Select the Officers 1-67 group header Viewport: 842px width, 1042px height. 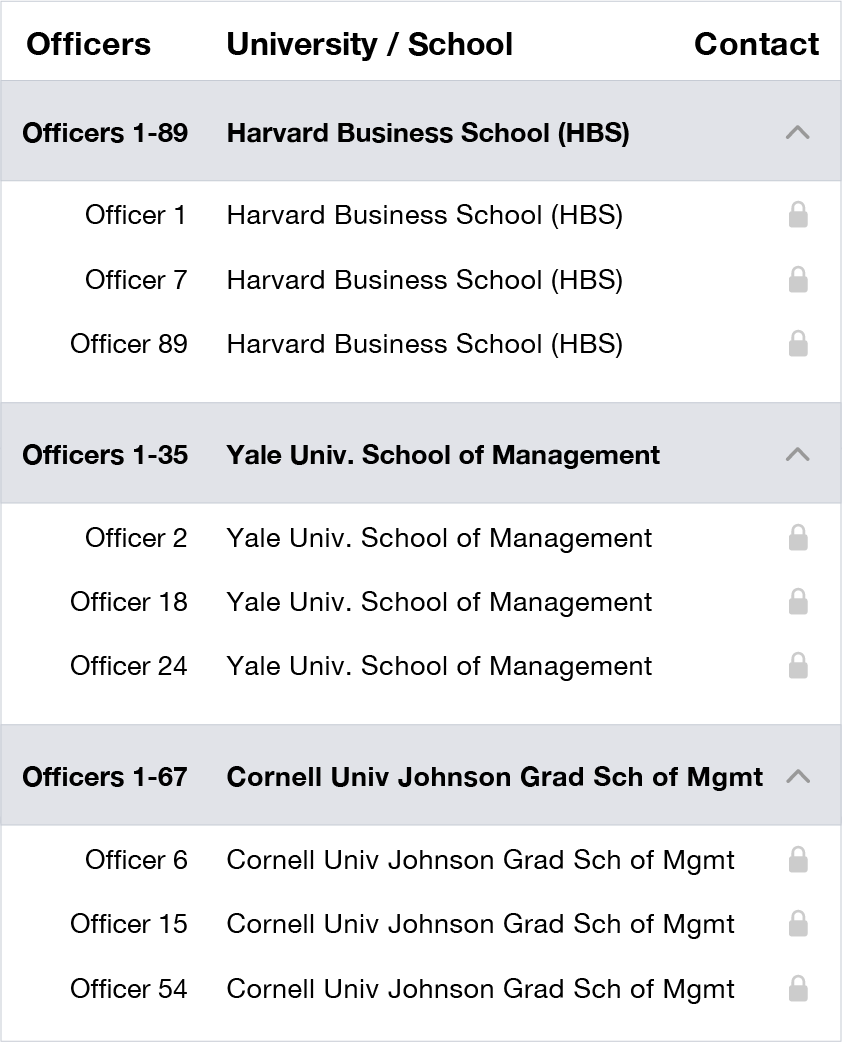click(421, 775)
